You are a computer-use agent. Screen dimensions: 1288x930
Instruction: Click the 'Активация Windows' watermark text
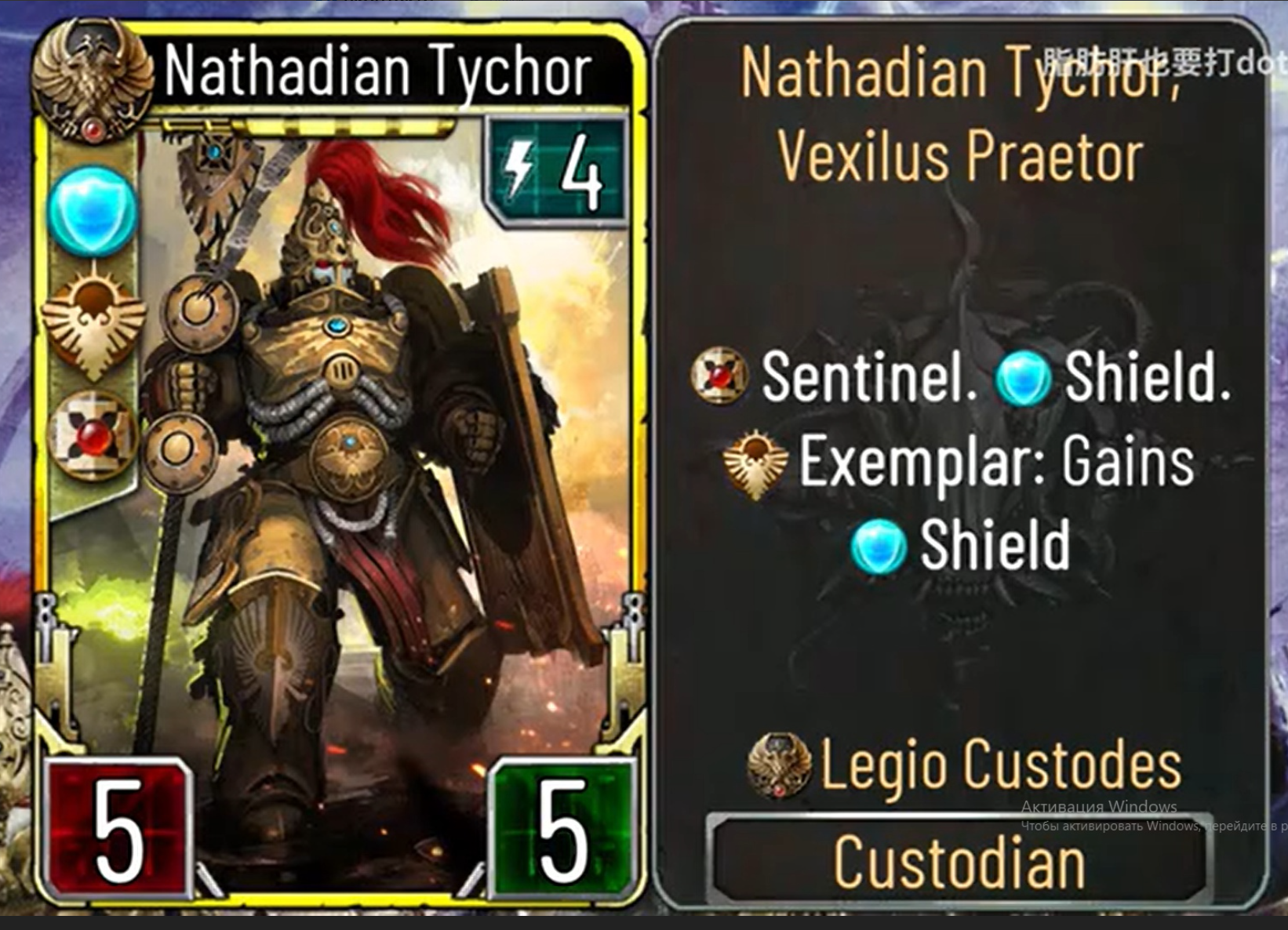click(x=1099, y=806)
